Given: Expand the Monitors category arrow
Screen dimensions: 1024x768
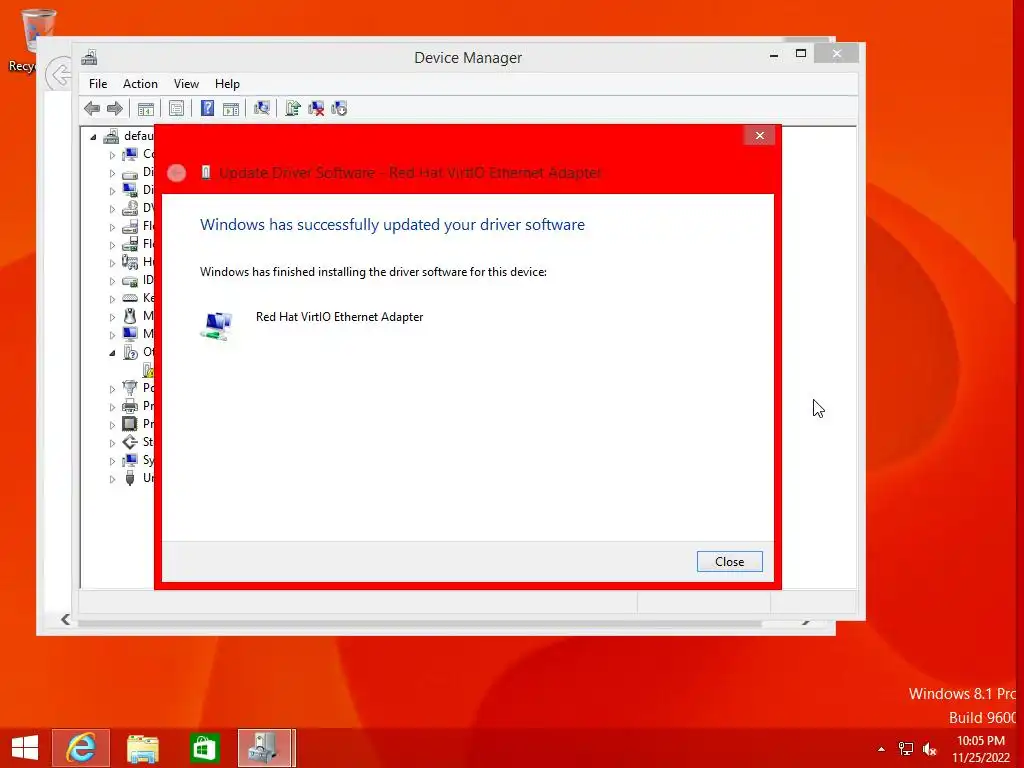Looking at the screenshot, I should pos(112,335).
